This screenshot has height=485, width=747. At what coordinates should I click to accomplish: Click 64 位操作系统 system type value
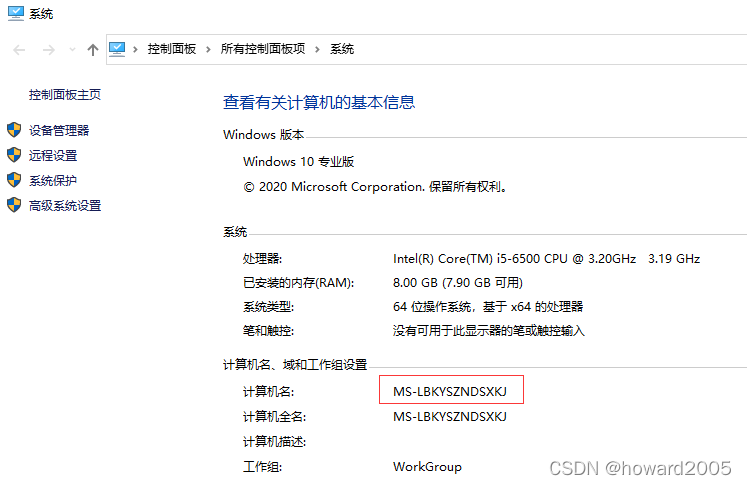point(488,307)
